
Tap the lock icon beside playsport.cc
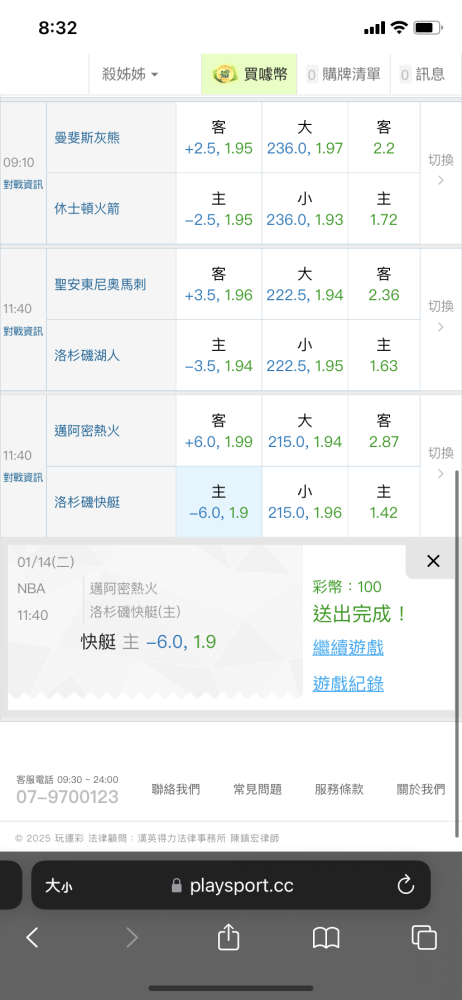(x=177, y=886)
